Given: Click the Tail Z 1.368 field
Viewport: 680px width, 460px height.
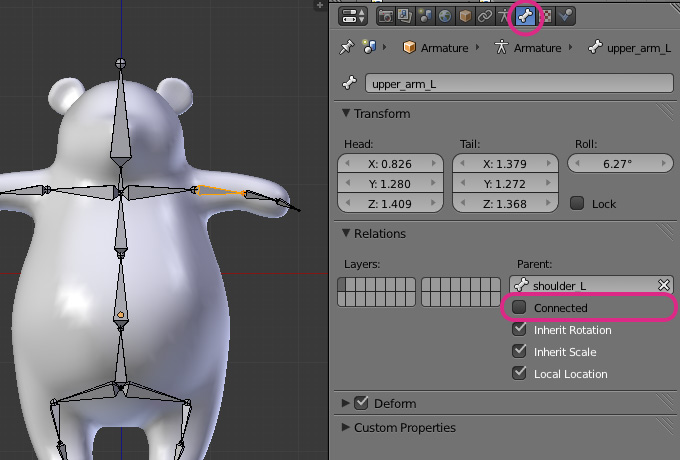Looking at the screenshot, I should [505, 203].
